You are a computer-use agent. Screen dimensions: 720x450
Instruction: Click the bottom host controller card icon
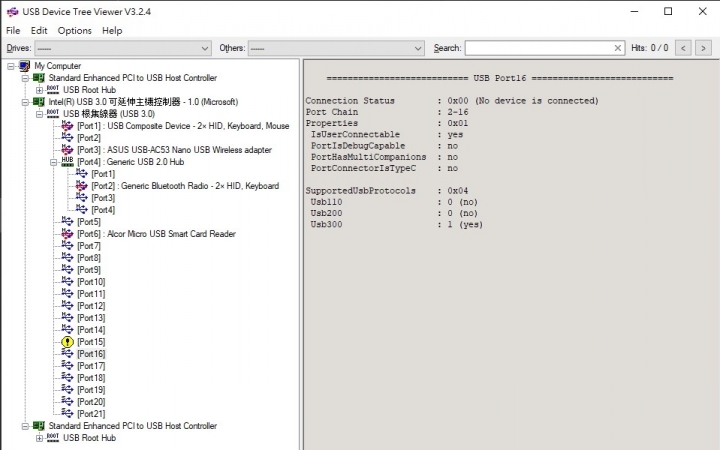coord(39,426)
